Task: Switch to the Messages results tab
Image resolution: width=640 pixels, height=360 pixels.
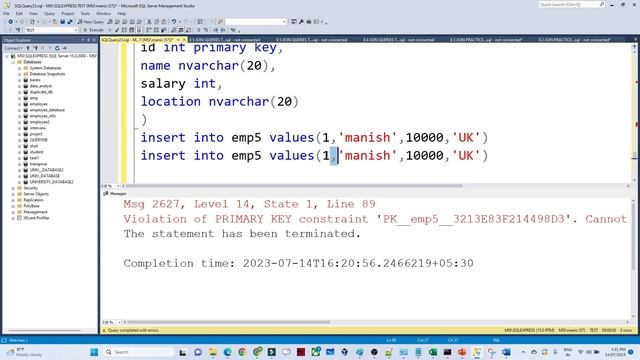Action: point(115,193)
